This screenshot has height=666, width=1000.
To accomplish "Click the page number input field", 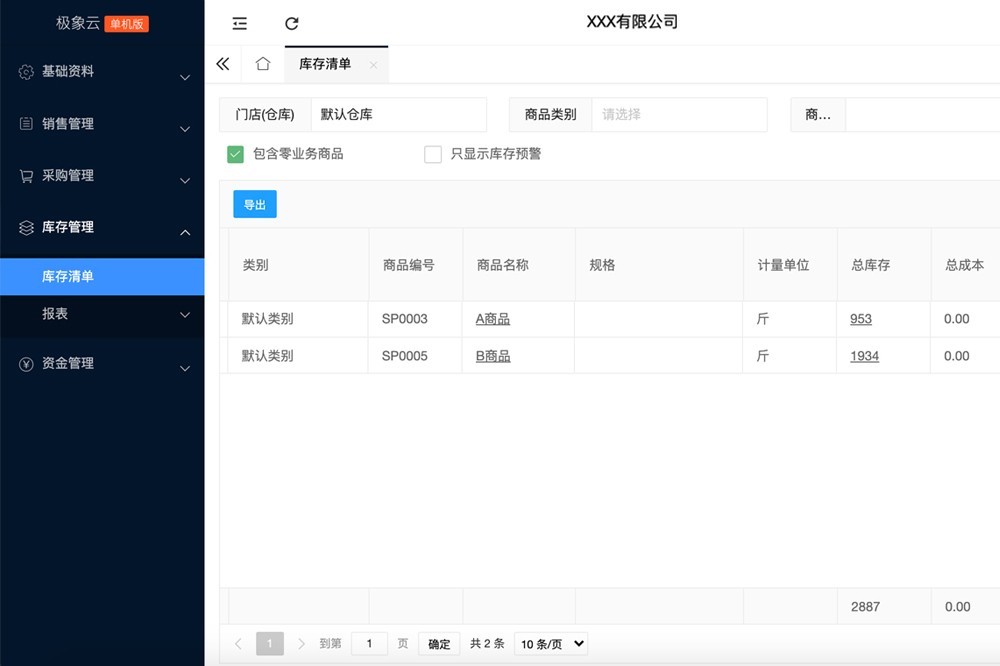I will [369, 643].
